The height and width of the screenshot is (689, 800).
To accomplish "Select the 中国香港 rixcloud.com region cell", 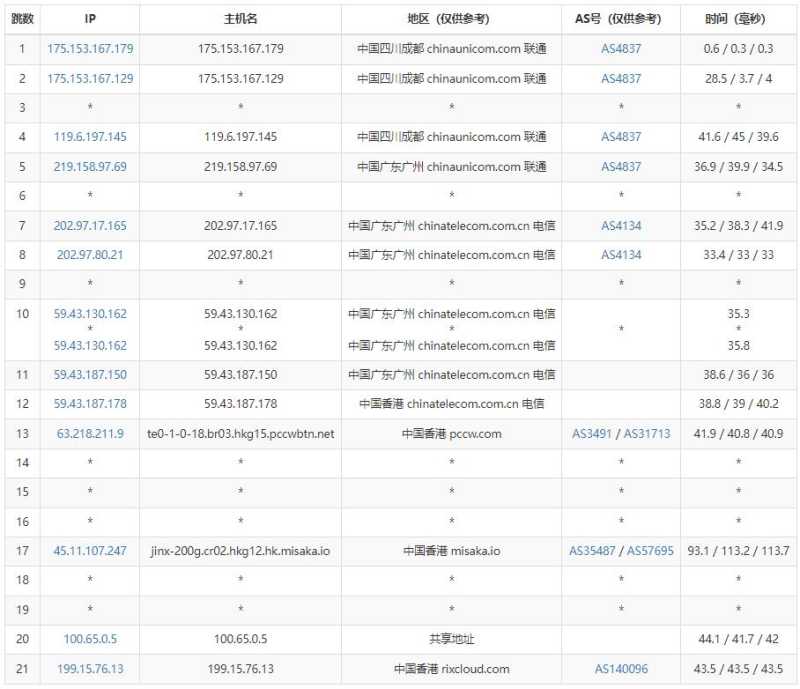I will [452, 669].
